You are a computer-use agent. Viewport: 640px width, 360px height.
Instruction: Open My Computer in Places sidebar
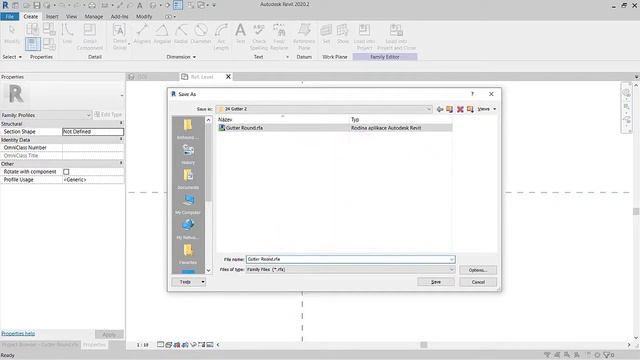pos(188,204)
